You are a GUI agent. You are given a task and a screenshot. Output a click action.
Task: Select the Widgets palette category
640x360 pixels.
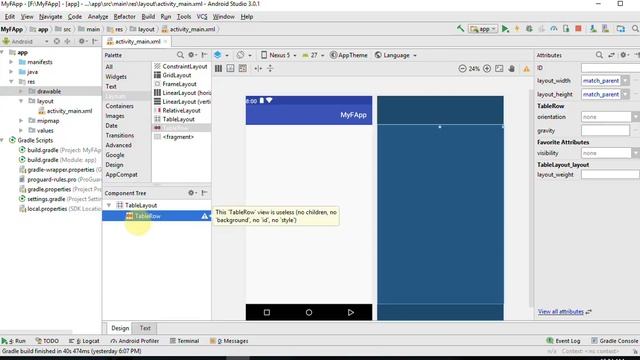(116, 76)
